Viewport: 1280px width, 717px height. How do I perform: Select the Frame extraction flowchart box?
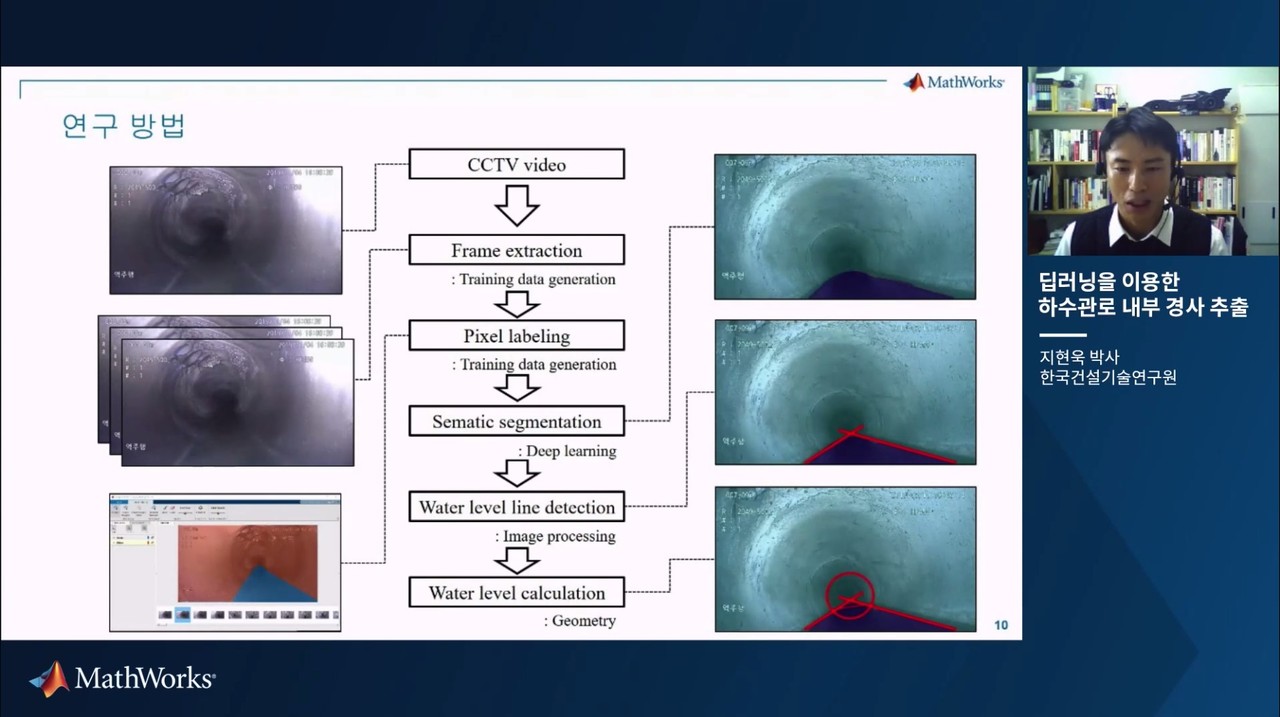[x=517, y=250]
